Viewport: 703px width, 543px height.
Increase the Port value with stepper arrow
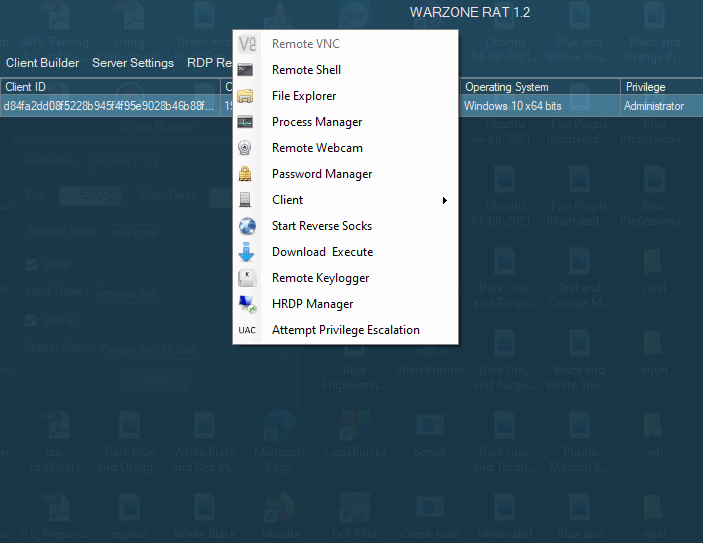112,191
